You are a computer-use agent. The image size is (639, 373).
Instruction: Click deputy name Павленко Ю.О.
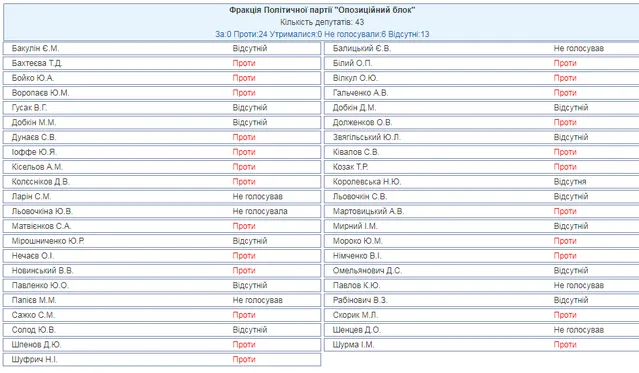pos(40,285)
